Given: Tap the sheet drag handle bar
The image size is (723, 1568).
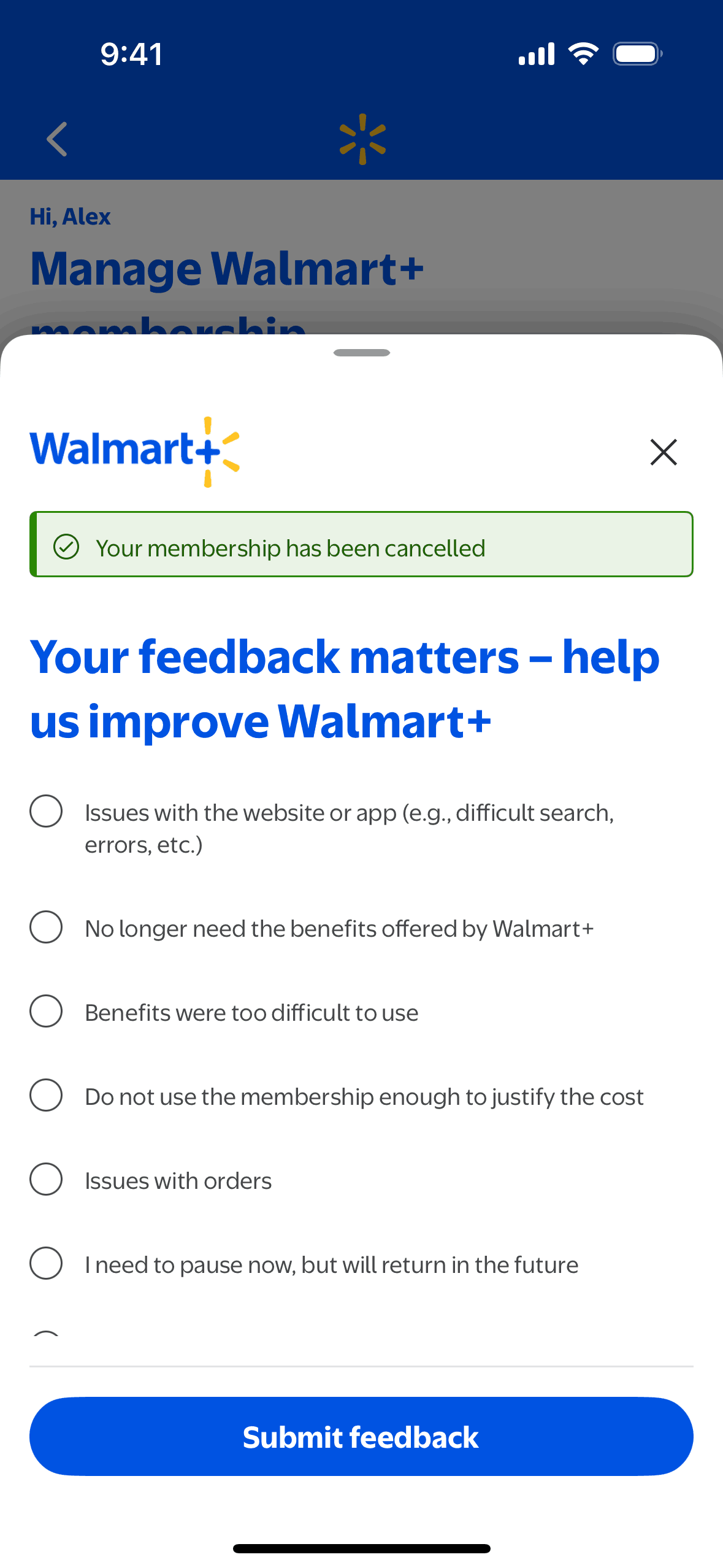Looking at the screenshot, I should (x=362, y=353).
